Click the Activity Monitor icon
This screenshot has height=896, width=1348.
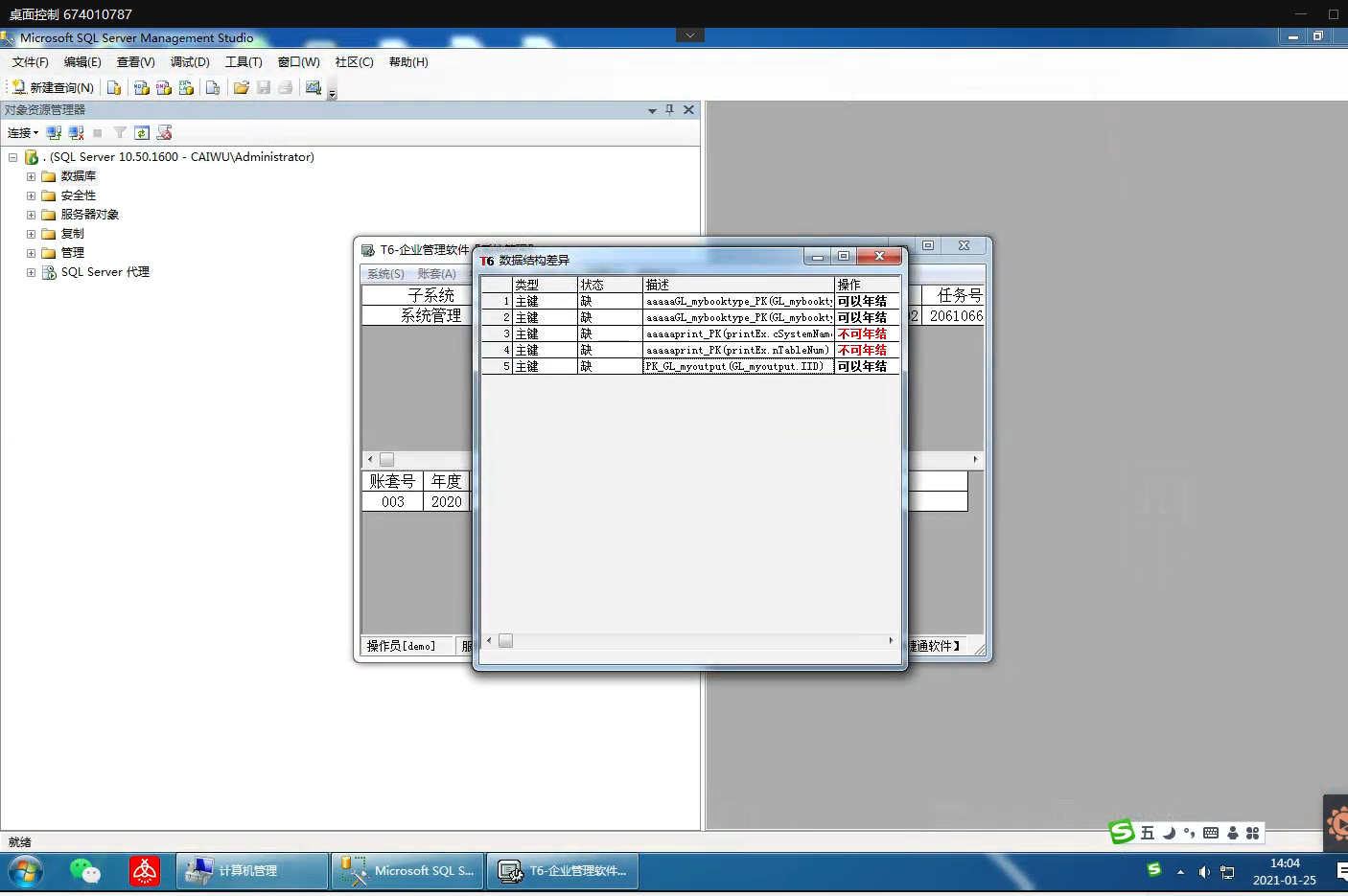coord(313,87)
